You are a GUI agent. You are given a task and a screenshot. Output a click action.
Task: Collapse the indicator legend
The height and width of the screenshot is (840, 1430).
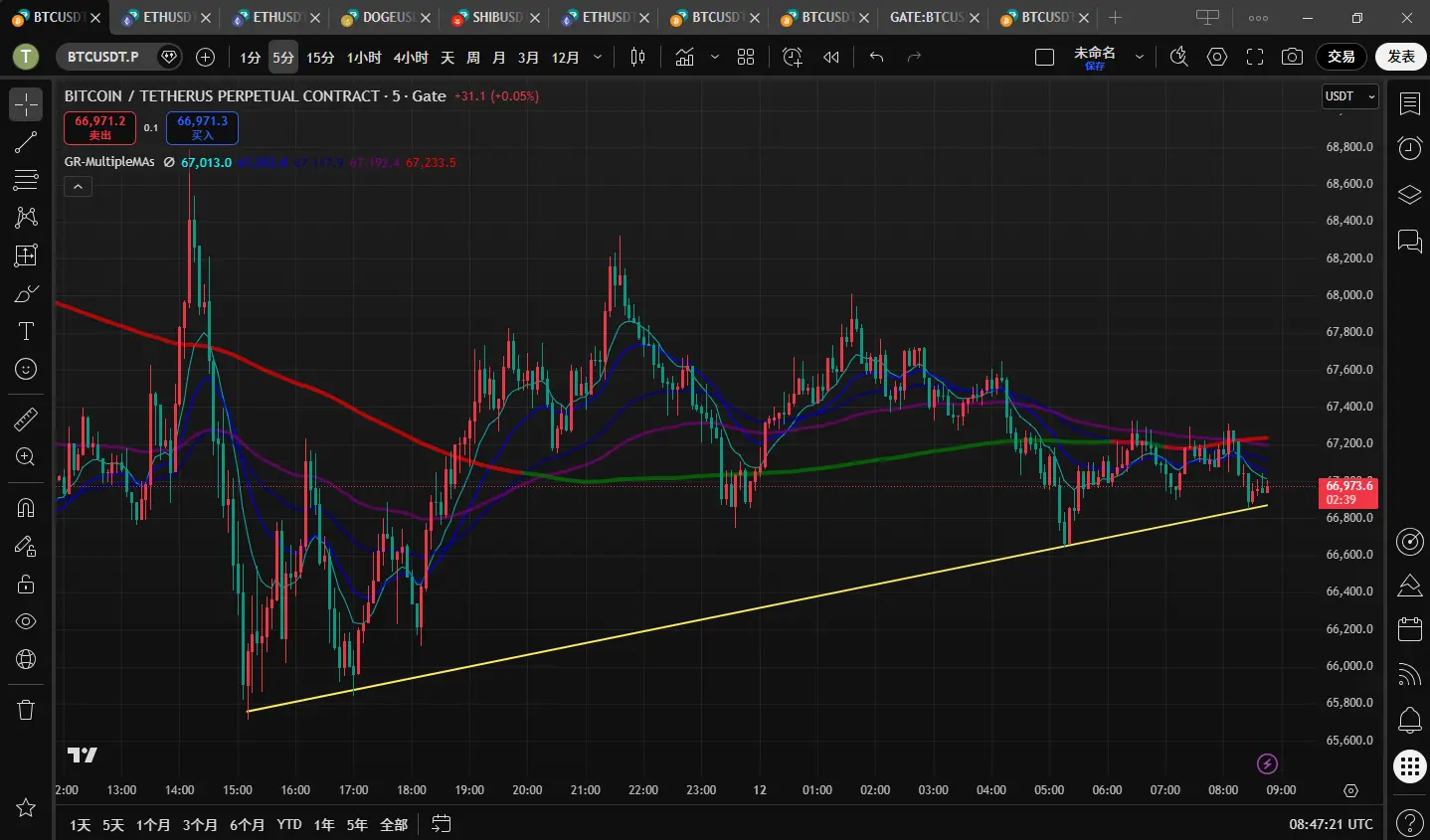tap(78, 186)
